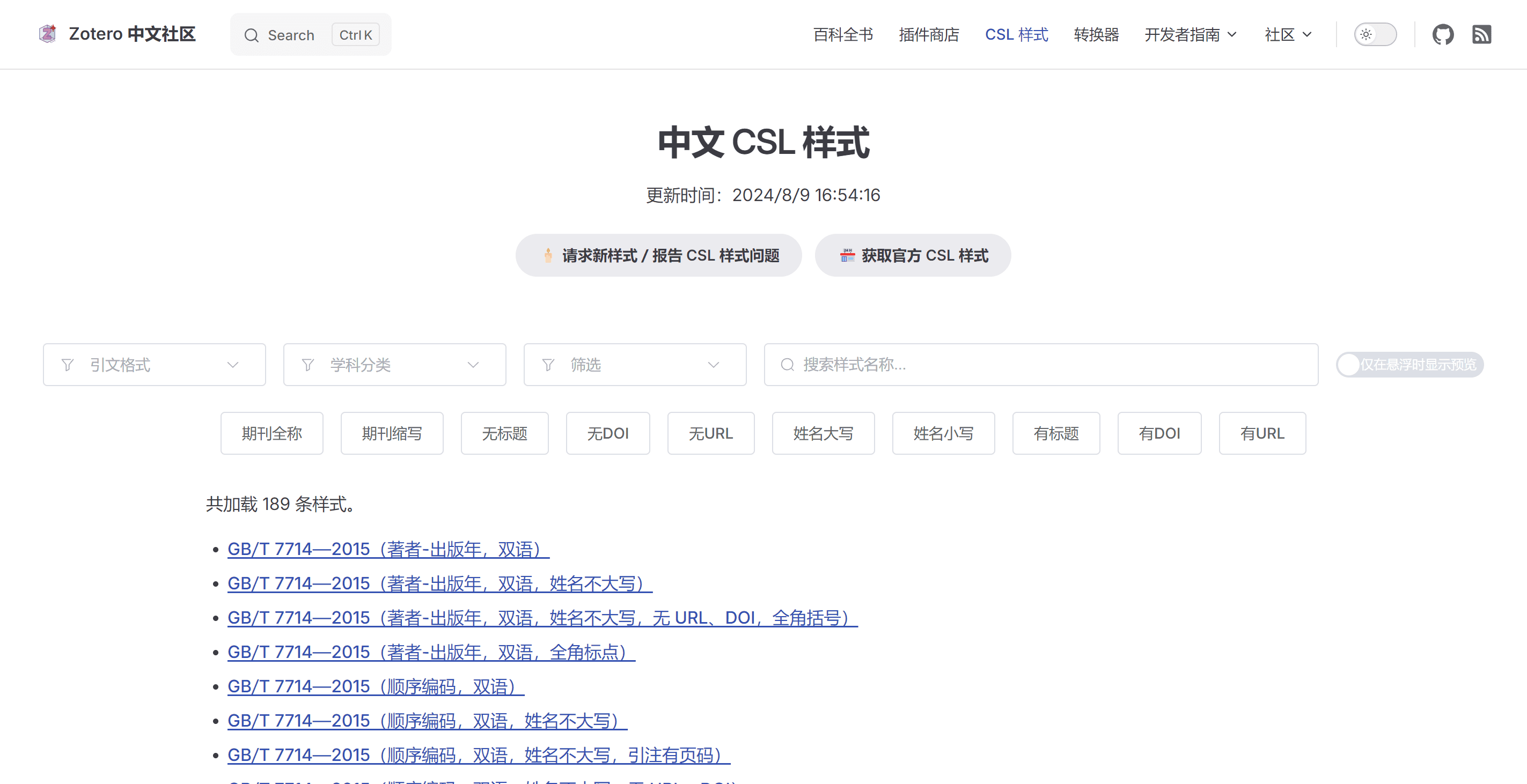Toggle the 有URL tag filter
The width and height of the screenshot is (1527, 784).
coord(1262,433)
